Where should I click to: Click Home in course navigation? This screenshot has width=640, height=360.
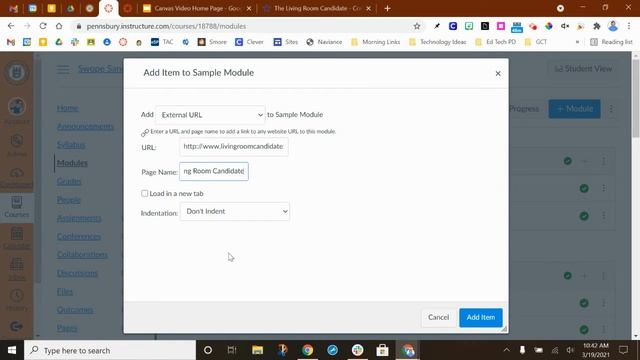(67, 108)
